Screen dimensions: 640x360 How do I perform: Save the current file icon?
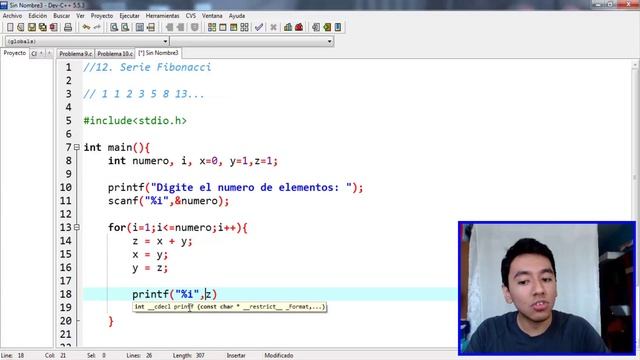[31, 27]
